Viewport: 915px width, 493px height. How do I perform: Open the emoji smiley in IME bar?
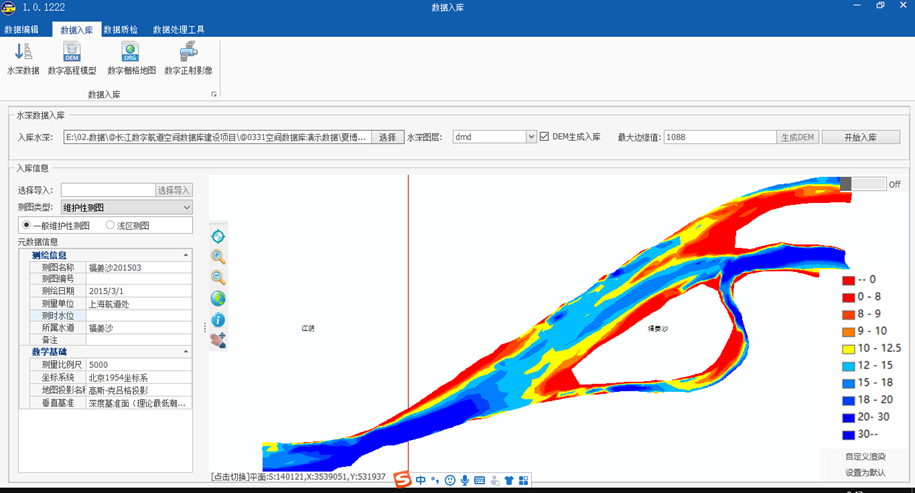(450, 480)
